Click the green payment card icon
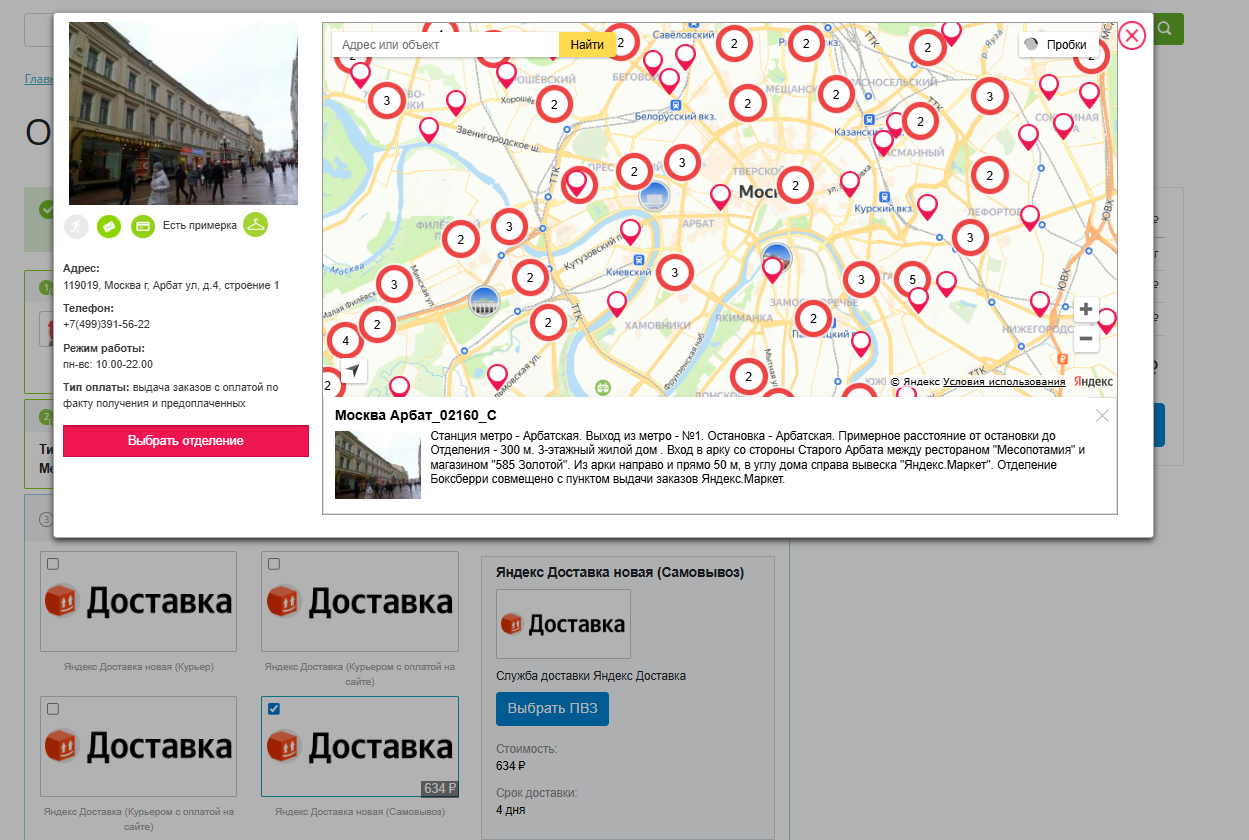The image size is (1249, 840). pos(143,227)
